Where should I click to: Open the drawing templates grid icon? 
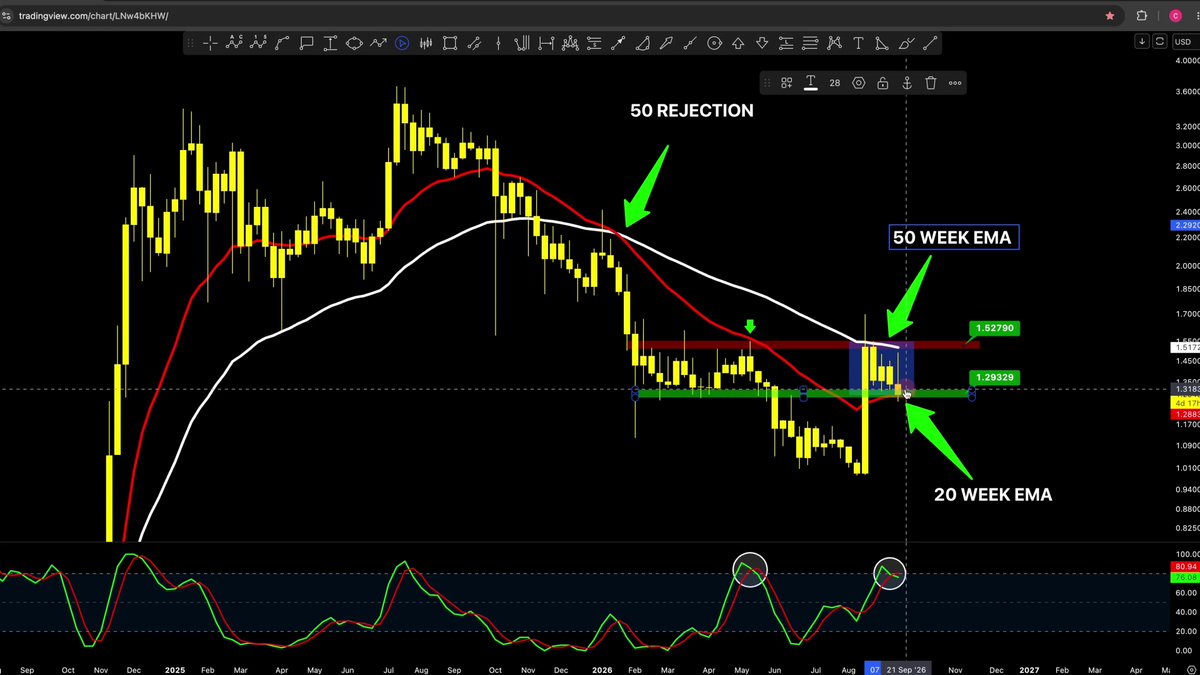tap(787, 83)
